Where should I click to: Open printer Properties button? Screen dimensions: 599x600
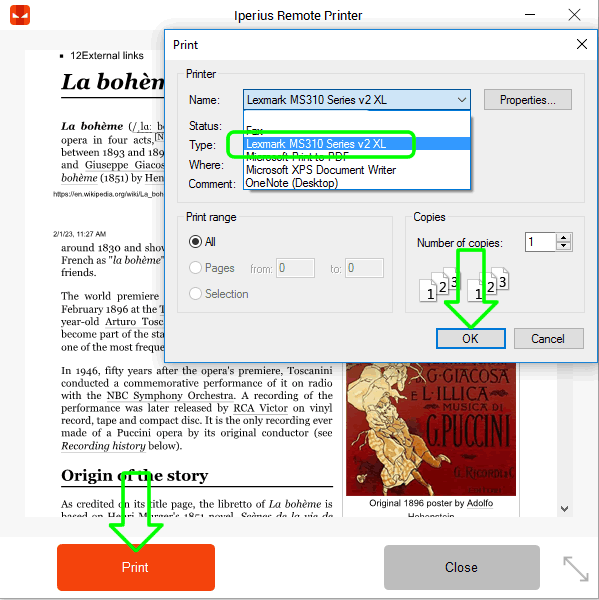click(x=527, y=100)
